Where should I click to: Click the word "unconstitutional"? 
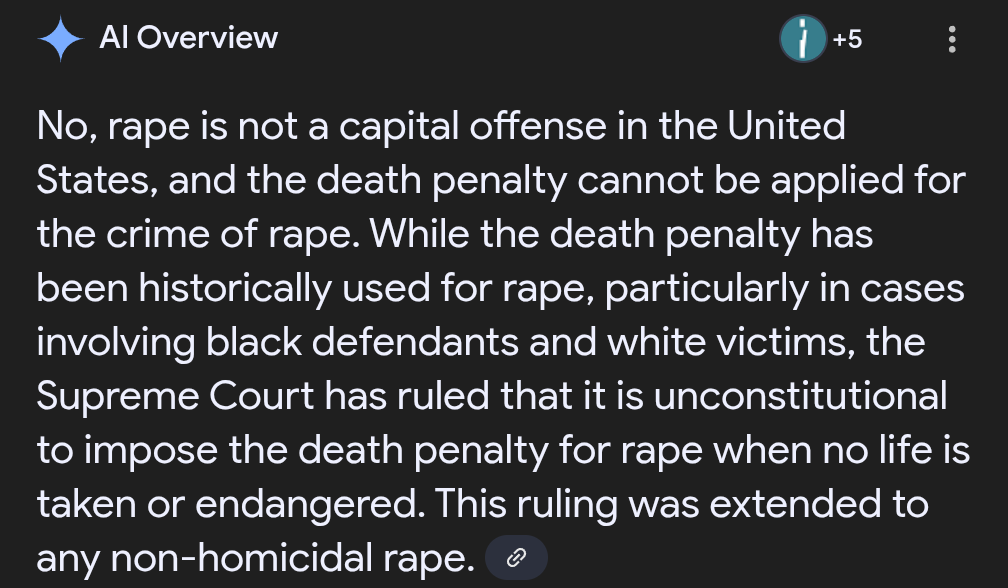(x=800, y=396)
